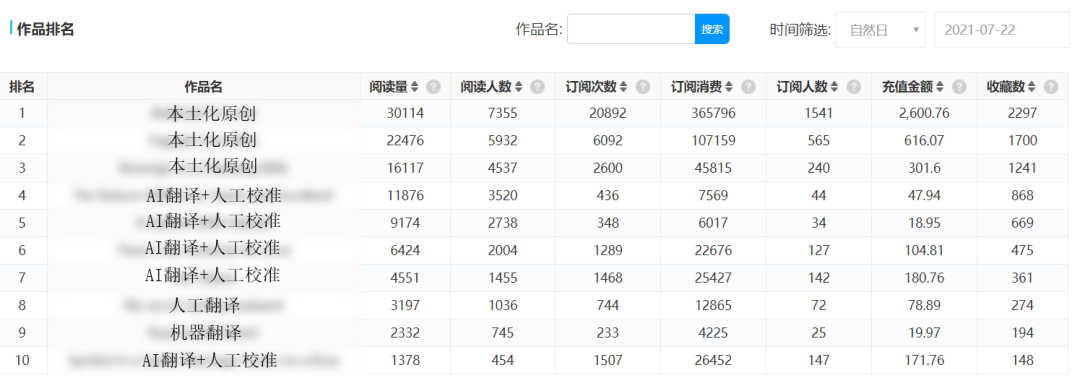Click the 107159 subscription spend cell
Image resolution: width=1080 pixels, height=386 pixels.
(x=713, y=141)
